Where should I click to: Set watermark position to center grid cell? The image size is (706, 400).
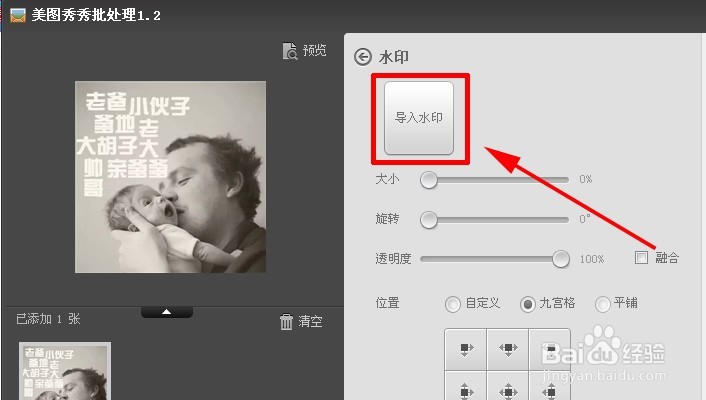(508, 386)
